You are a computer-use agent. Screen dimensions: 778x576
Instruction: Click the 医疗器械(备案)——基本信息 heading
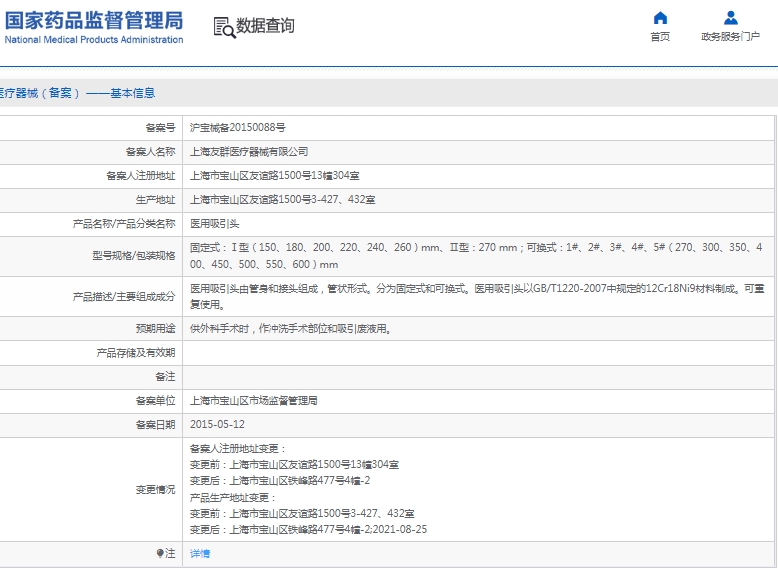coord(77,93)
